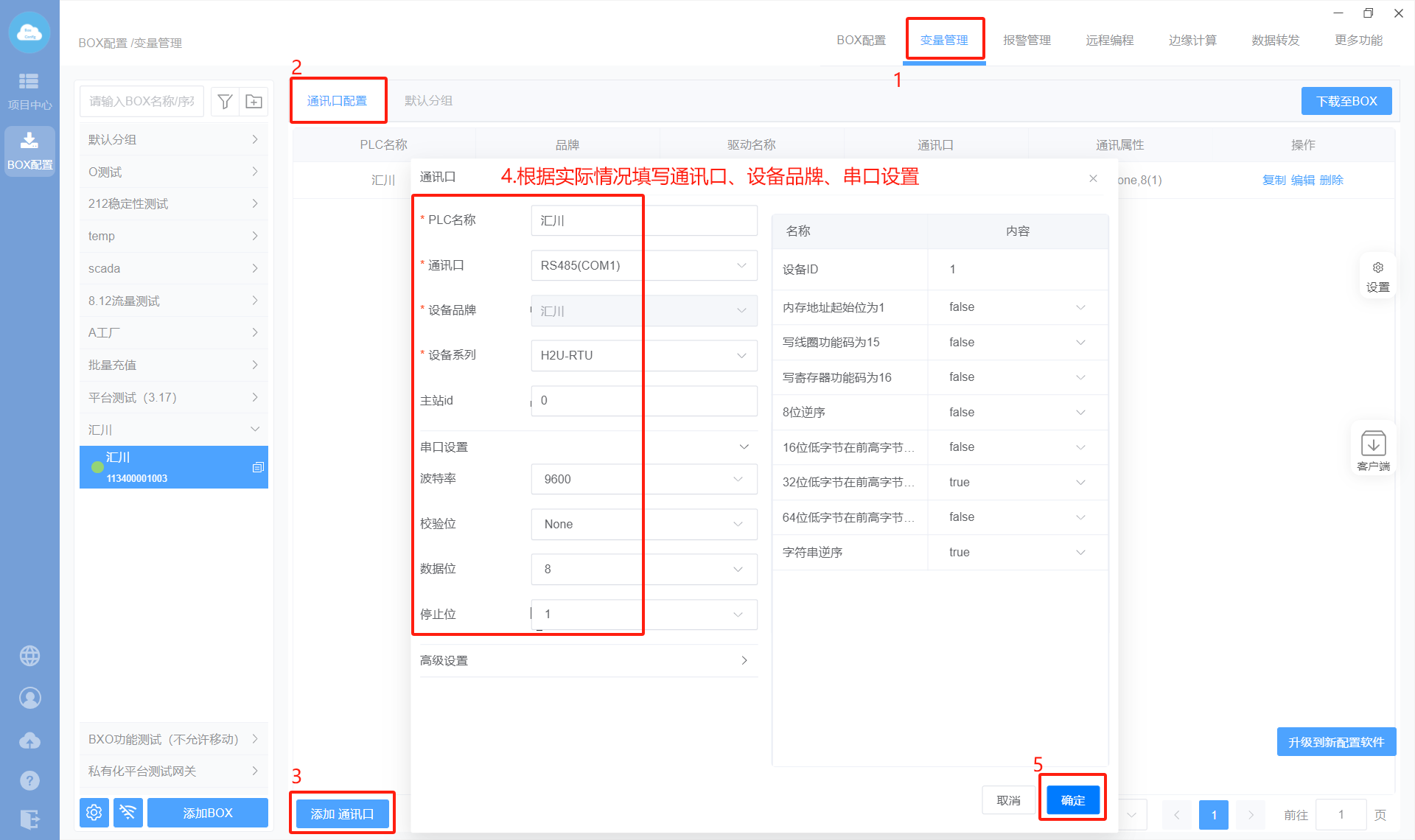Click the help question mark icon

tap(29, 780)
